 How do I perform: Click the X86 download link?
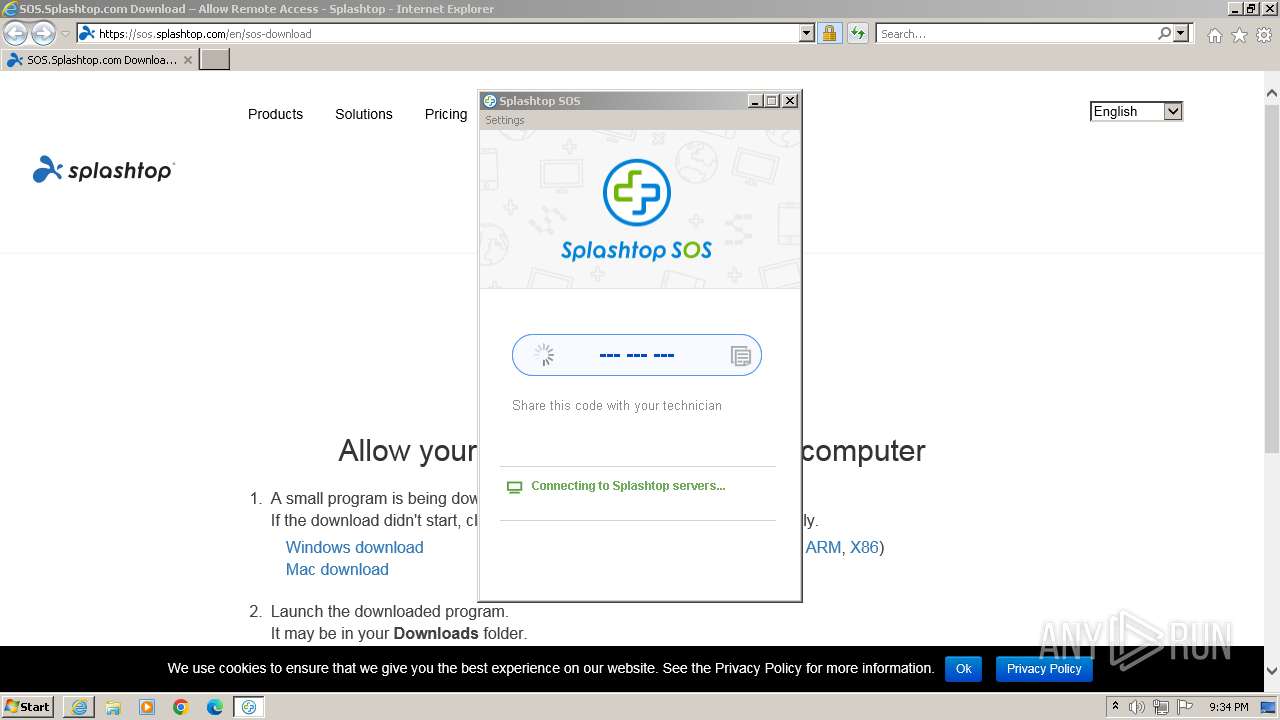864,548
